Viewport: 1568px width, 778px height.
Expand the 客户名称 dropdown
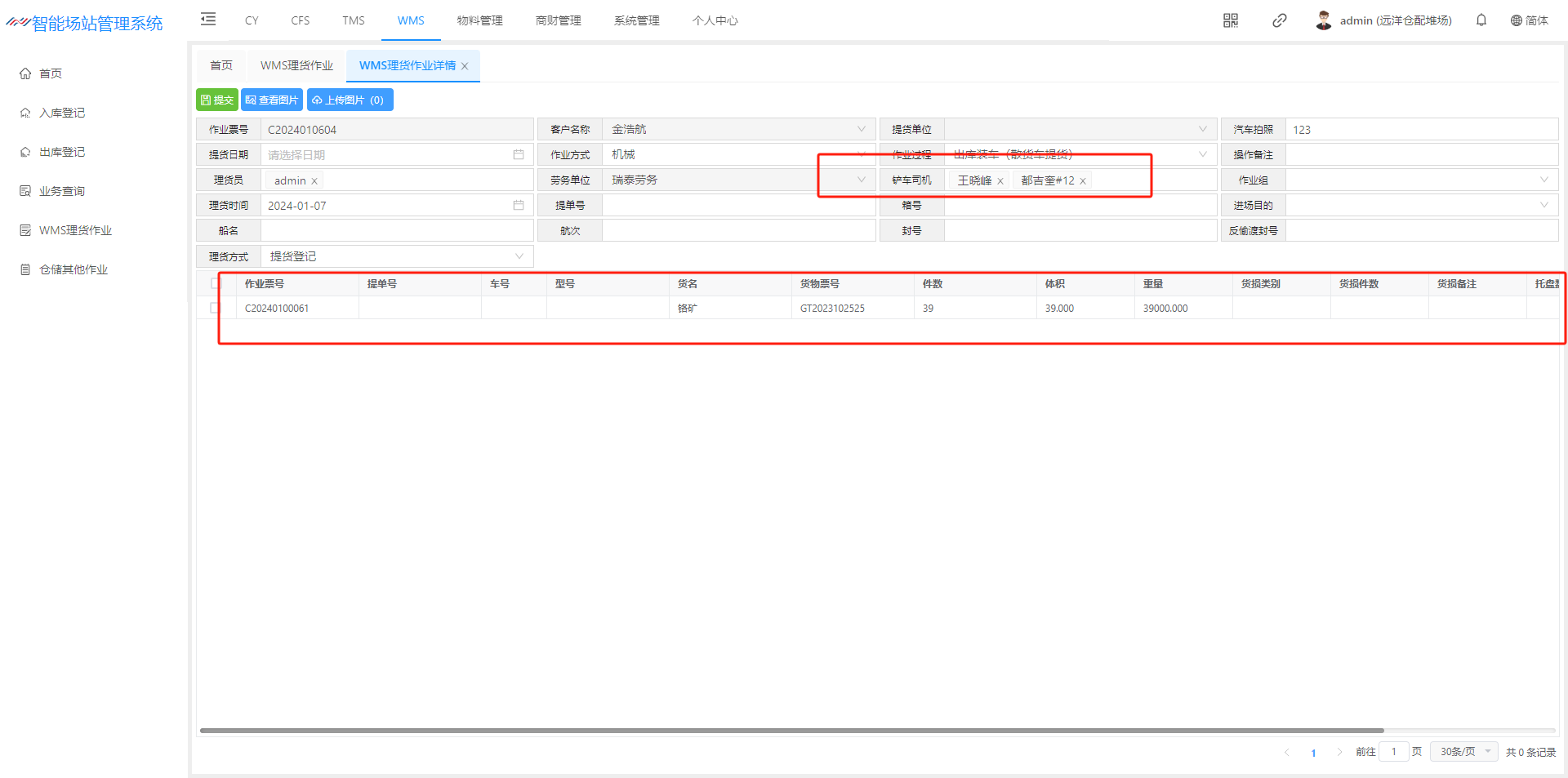click(861, 129)
